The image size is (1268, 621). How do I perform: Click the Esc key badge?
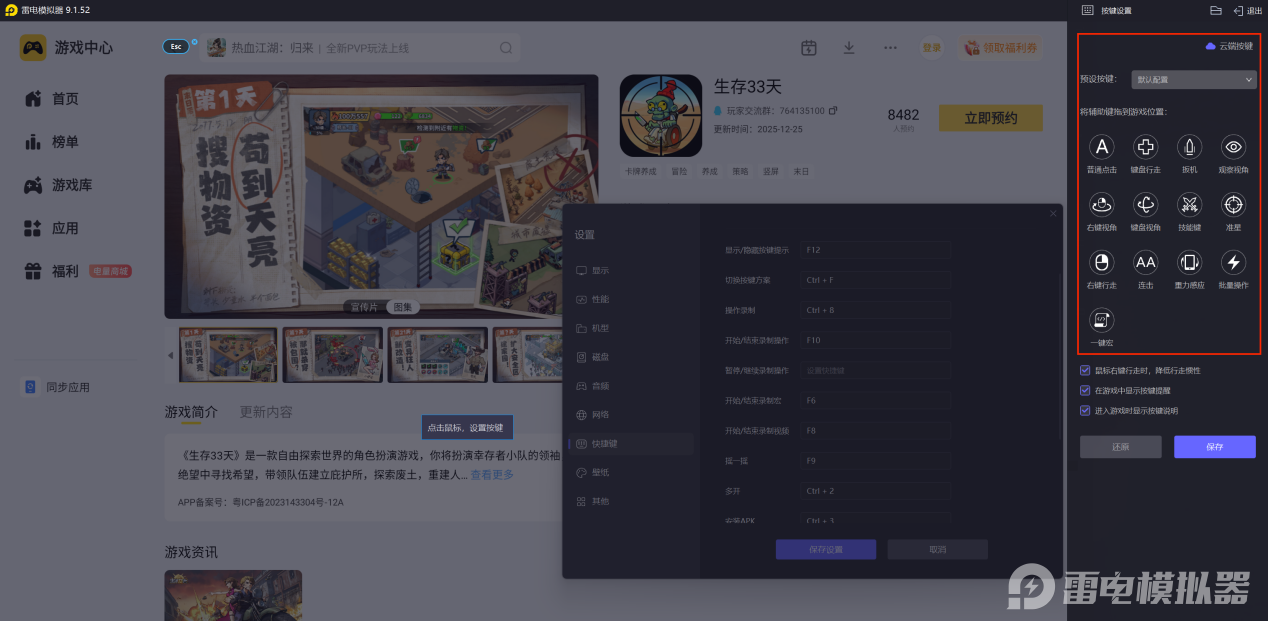pyautogui.click(x=176, y=47)
